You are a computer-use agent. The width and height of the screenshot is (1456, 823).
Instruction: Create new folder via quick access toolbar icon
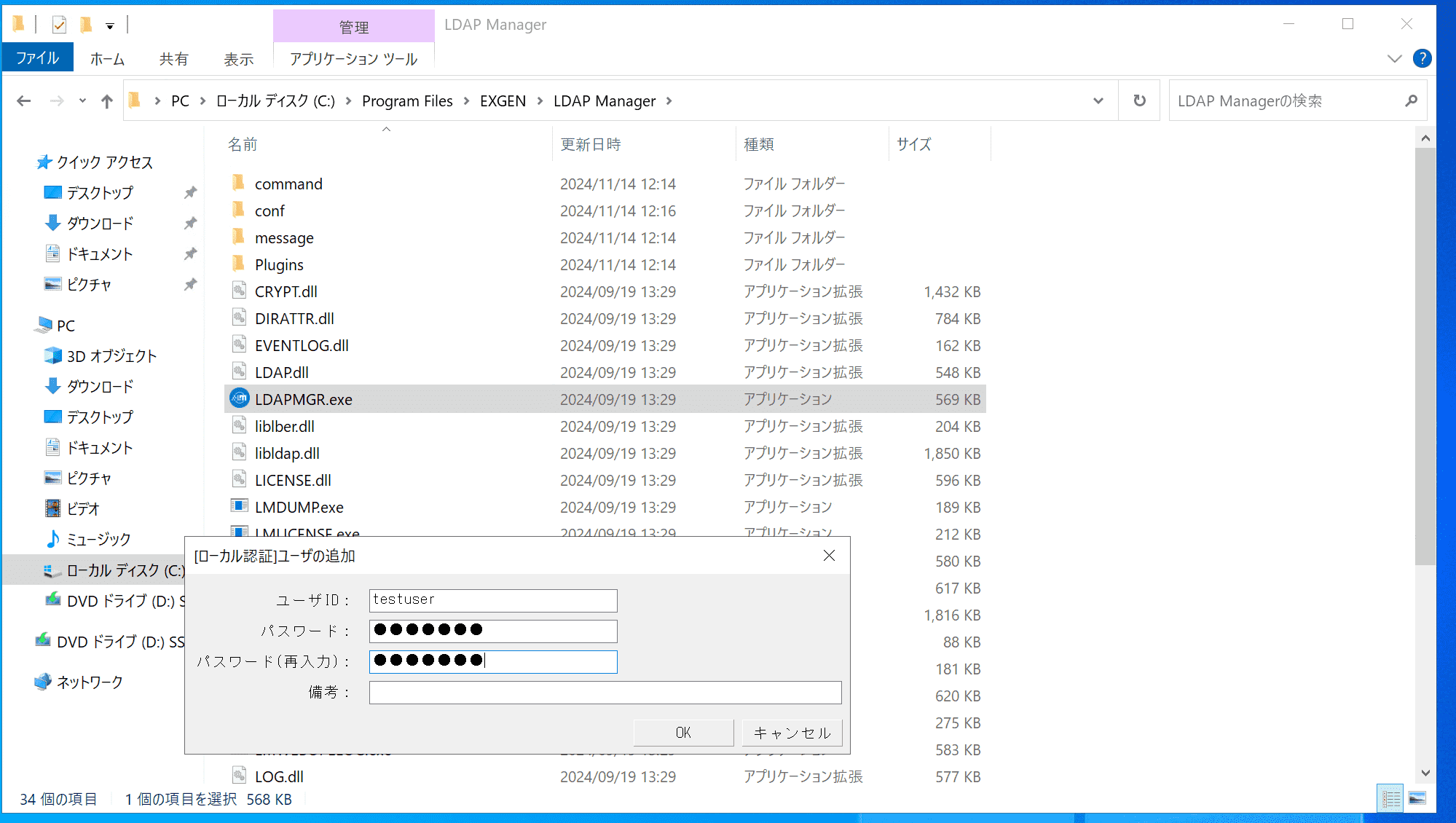pos(87,24)
